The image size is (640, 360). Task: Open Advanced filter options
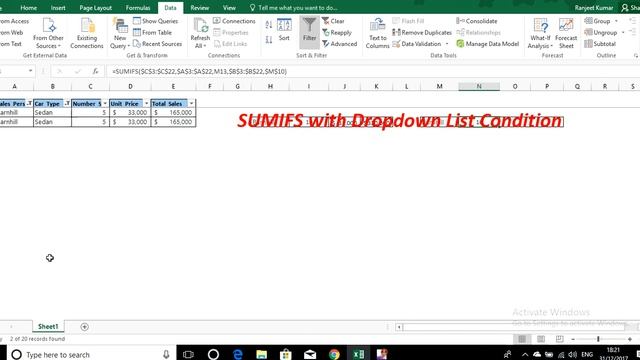339,44
